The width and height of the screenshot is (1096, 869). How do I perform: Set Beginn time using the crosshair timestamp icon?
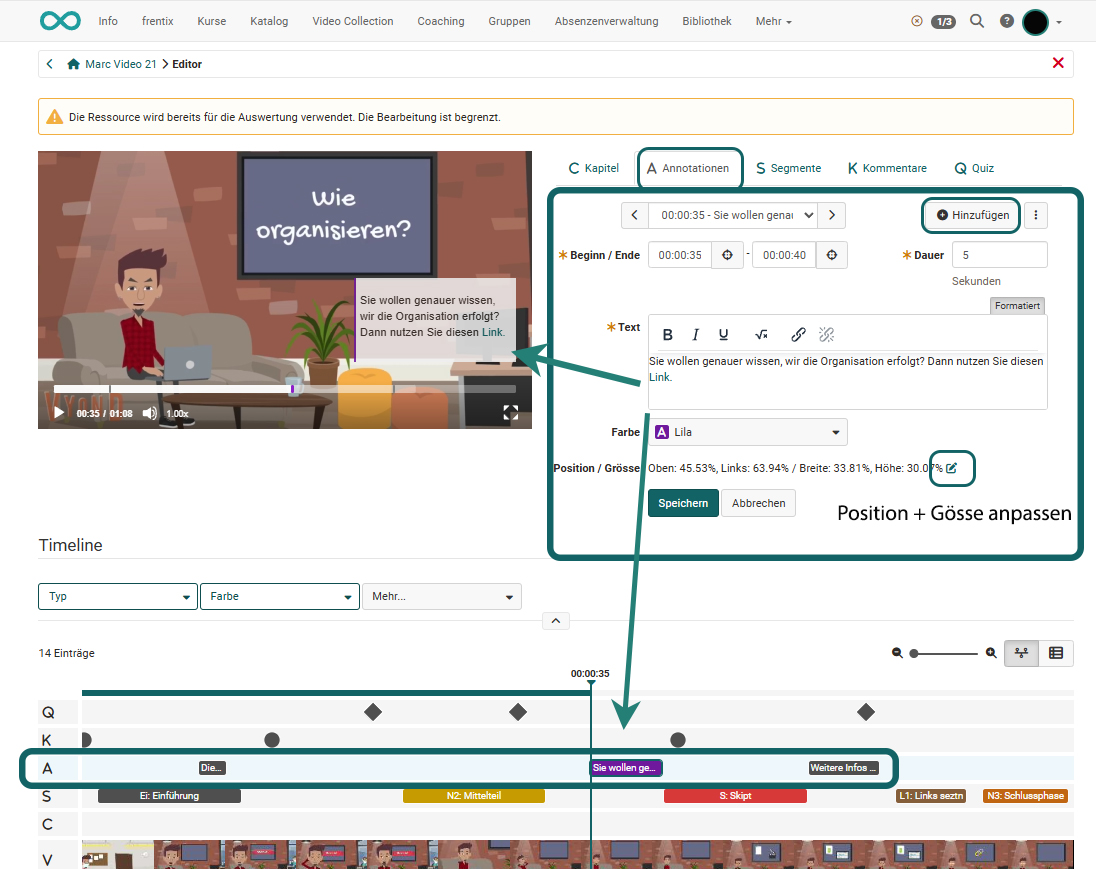(x=727, y=255)
